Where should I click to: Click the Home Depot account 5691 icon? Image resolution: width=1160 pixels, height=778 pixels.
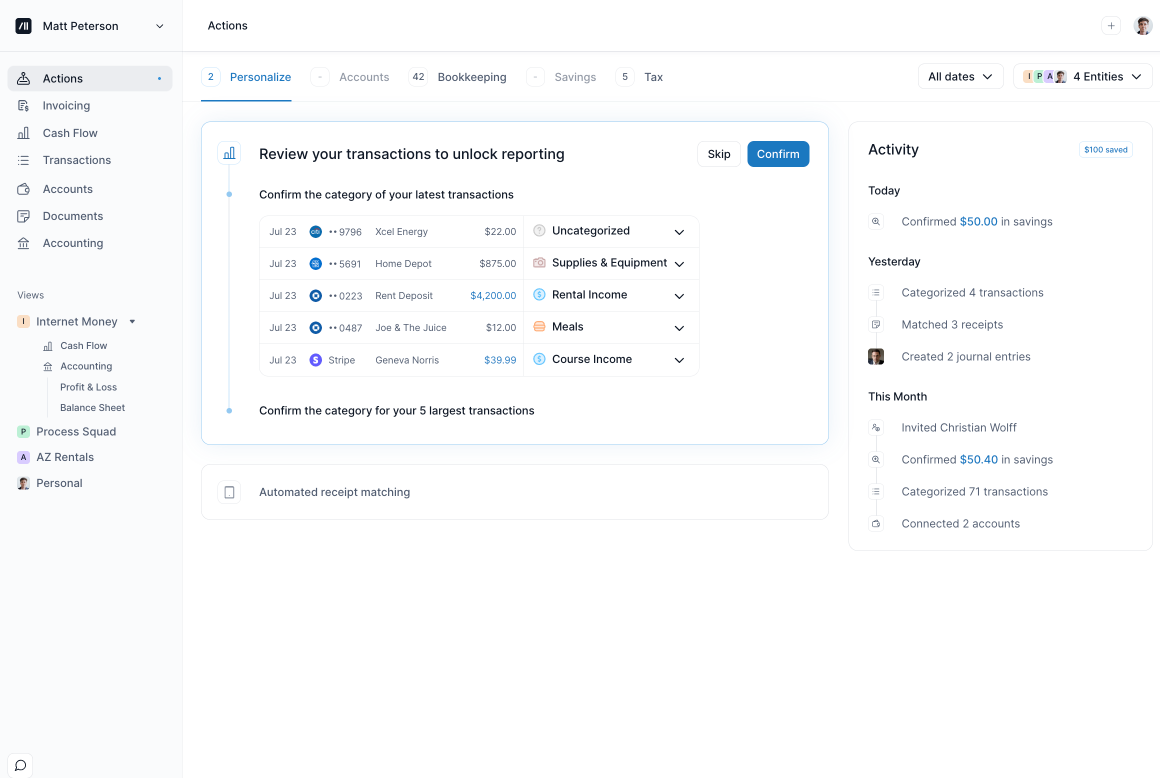[315, 263]
